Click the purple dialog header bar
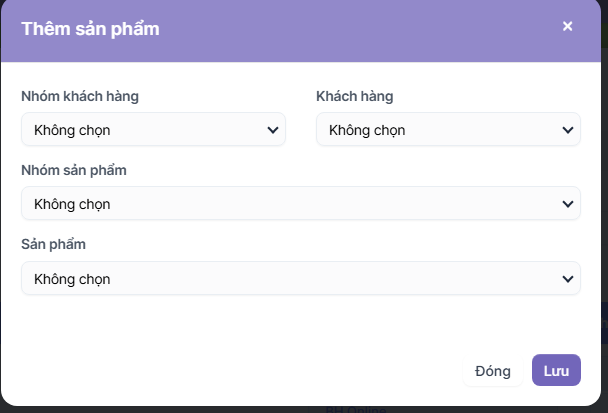The height and width of the screenshot is (413, 608). coord(350,29)
